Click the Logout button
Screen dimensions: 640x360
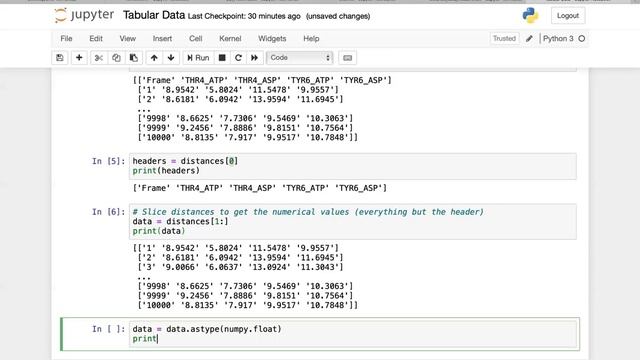[568, 16]
